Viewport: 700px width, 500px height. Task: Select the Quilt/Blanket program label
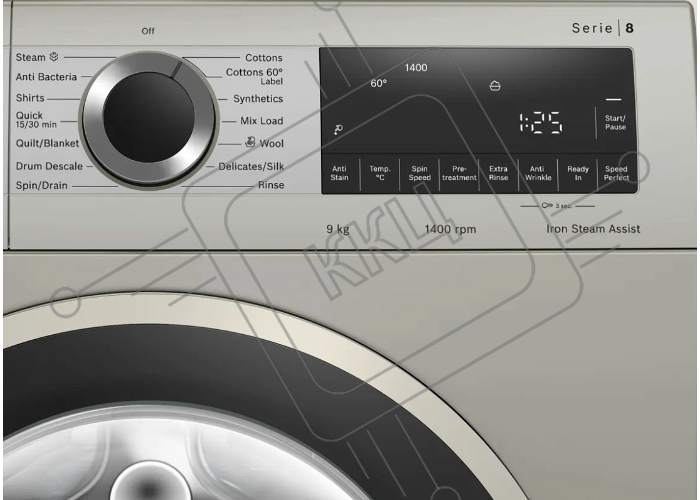[47, 143]
